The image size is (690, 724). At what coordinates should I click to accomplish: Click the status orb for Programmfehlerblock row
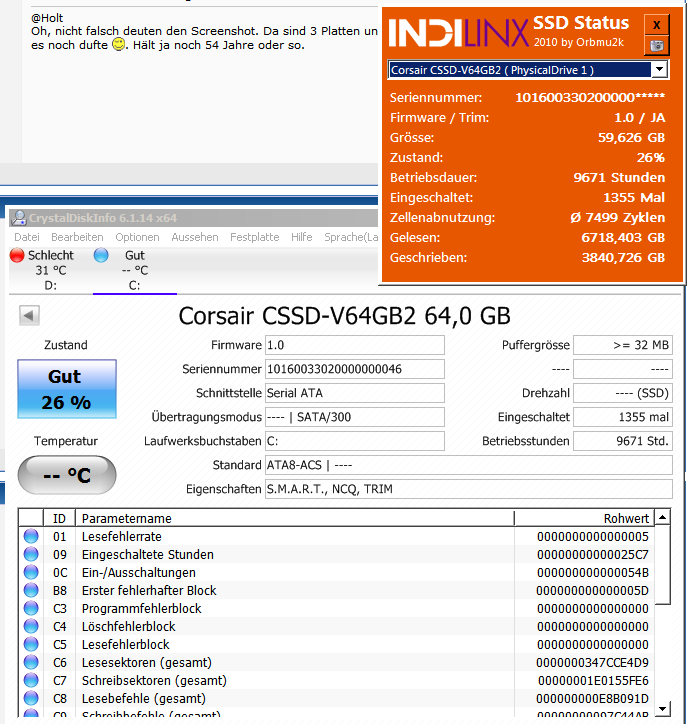point(31,608)
